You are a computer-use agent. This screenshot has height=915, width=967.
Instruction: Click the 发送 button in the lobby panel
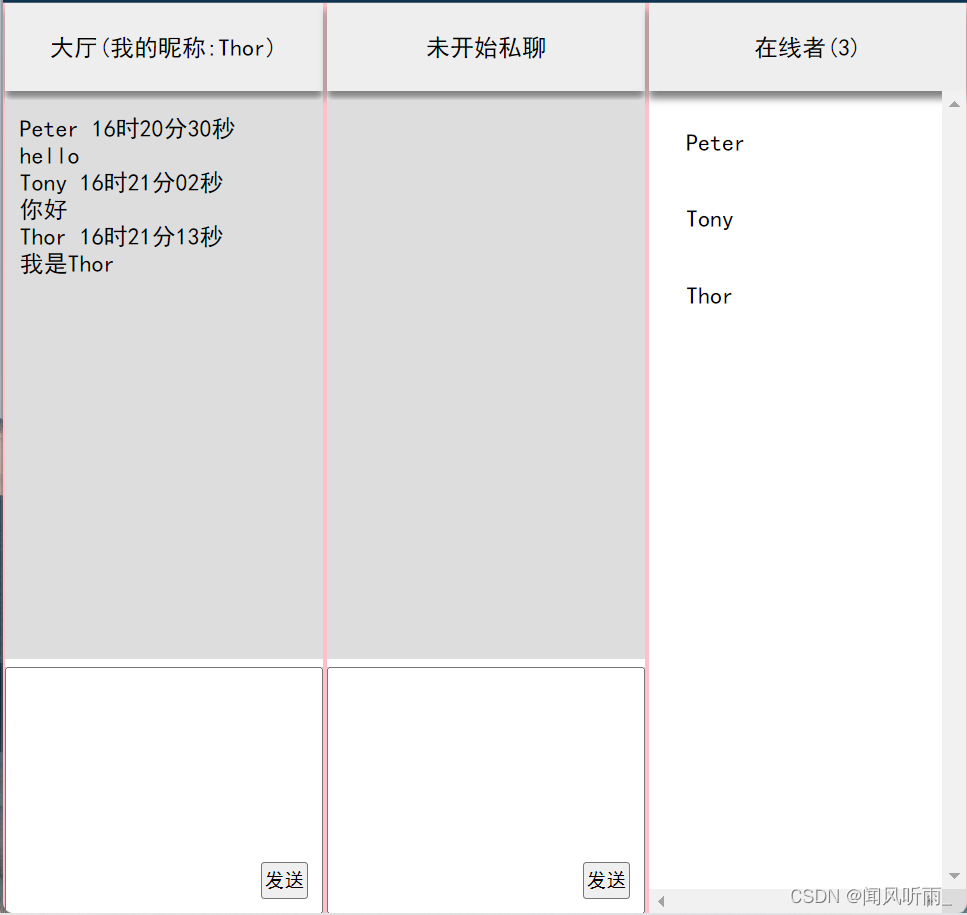[x=284, y=880]
